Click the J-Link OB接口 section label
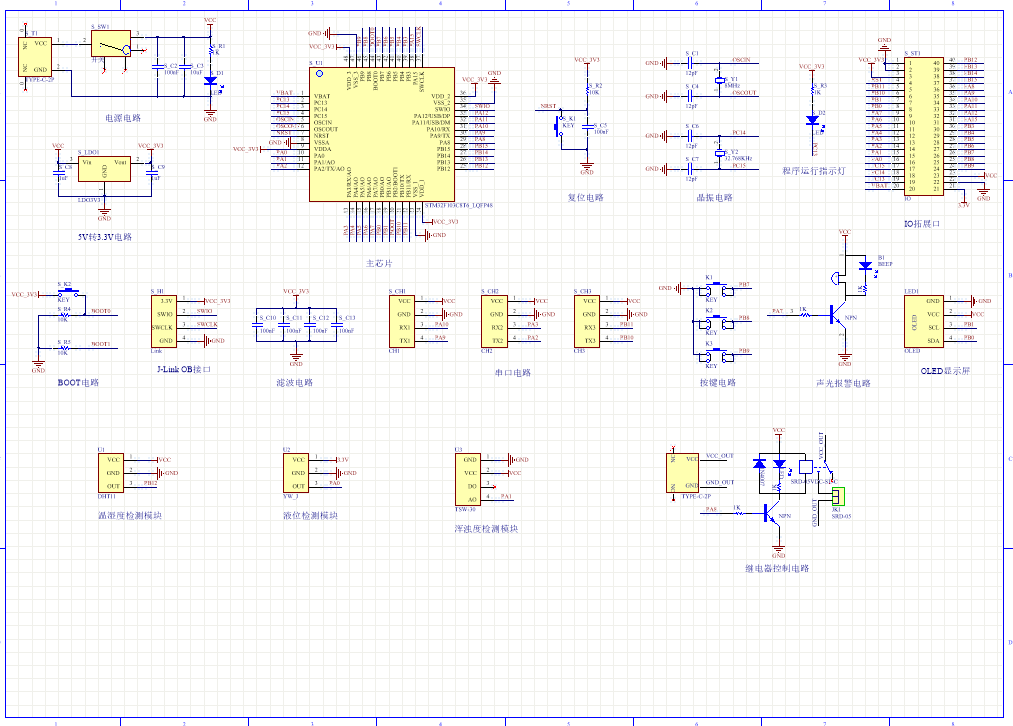 [x=184, y=369]
